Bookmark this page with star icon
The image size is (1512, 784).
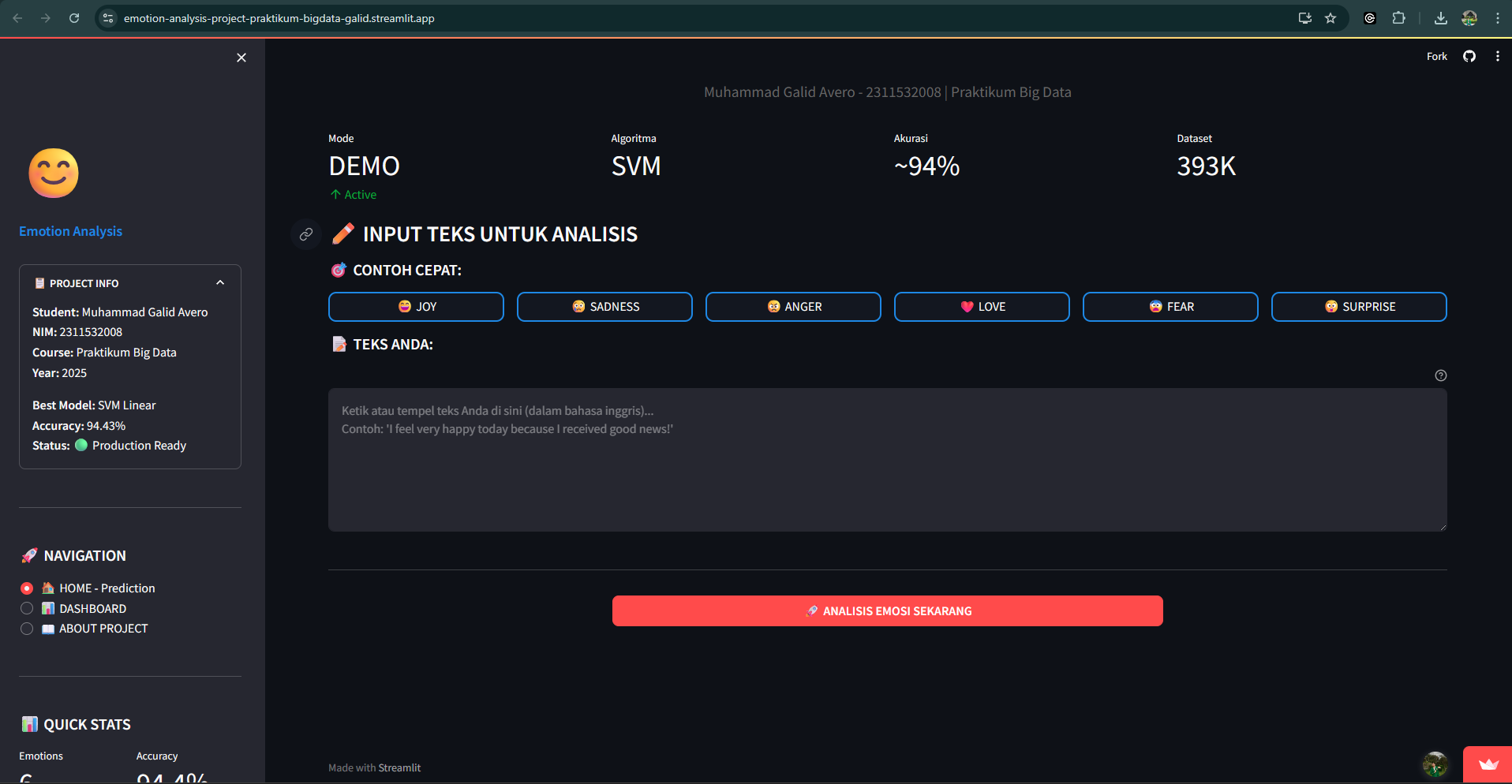click(x=1330, y=18)
